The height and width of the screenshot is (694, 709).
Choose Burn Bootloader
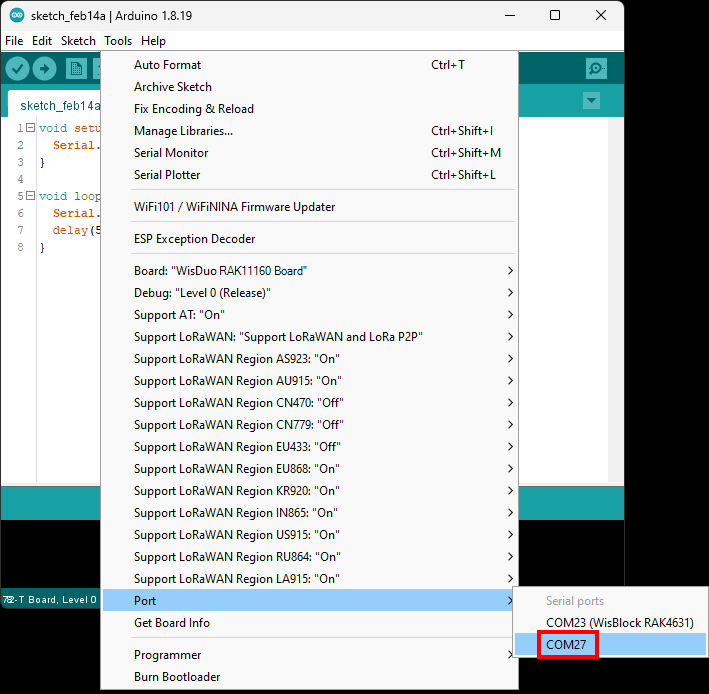tap(310, 677)
